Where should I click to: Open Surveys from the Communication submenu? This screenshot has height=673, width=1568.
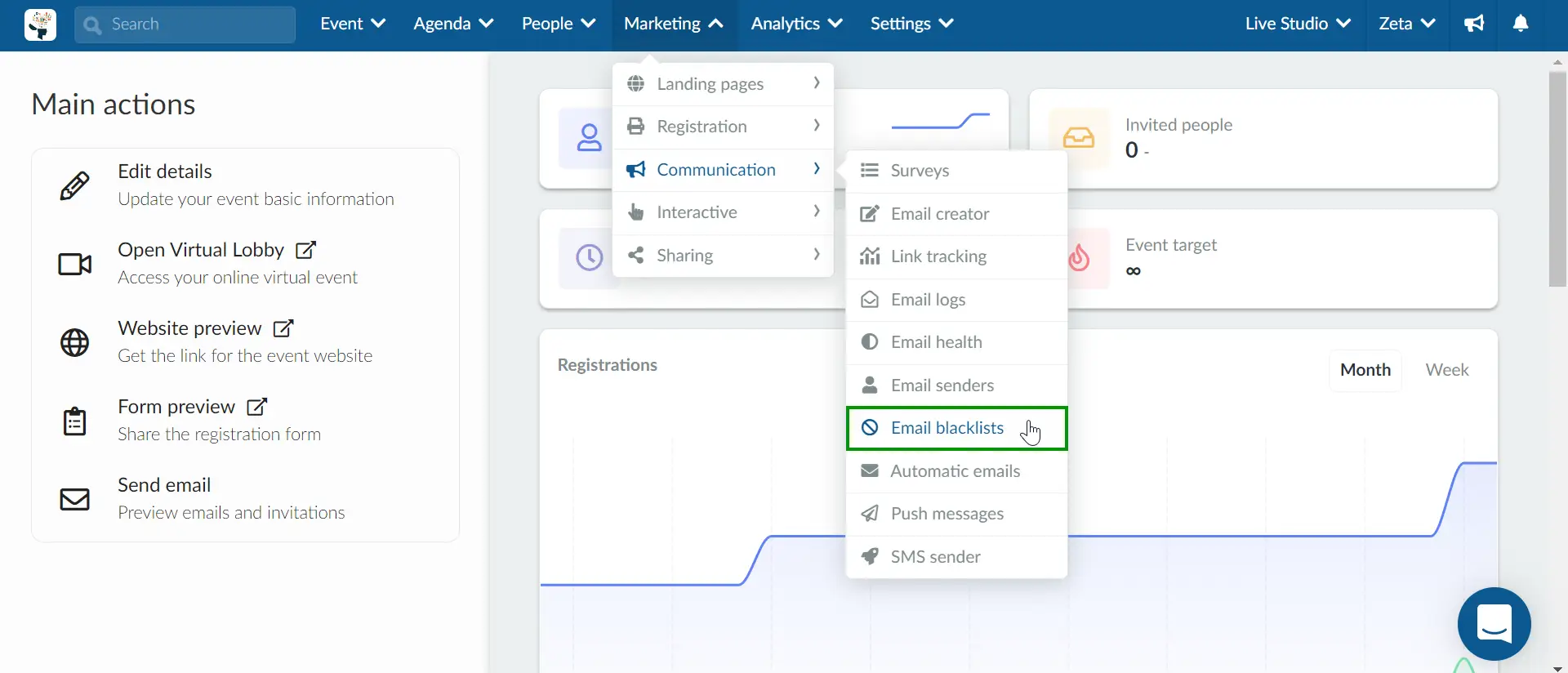point(957,171)
